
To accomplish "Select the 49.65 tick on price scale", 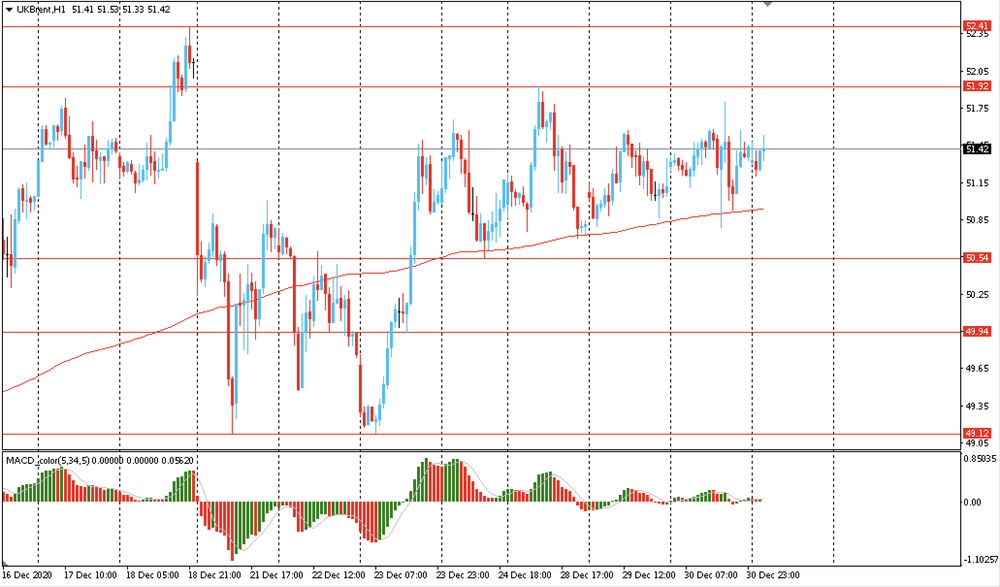I will pos(976,369).
